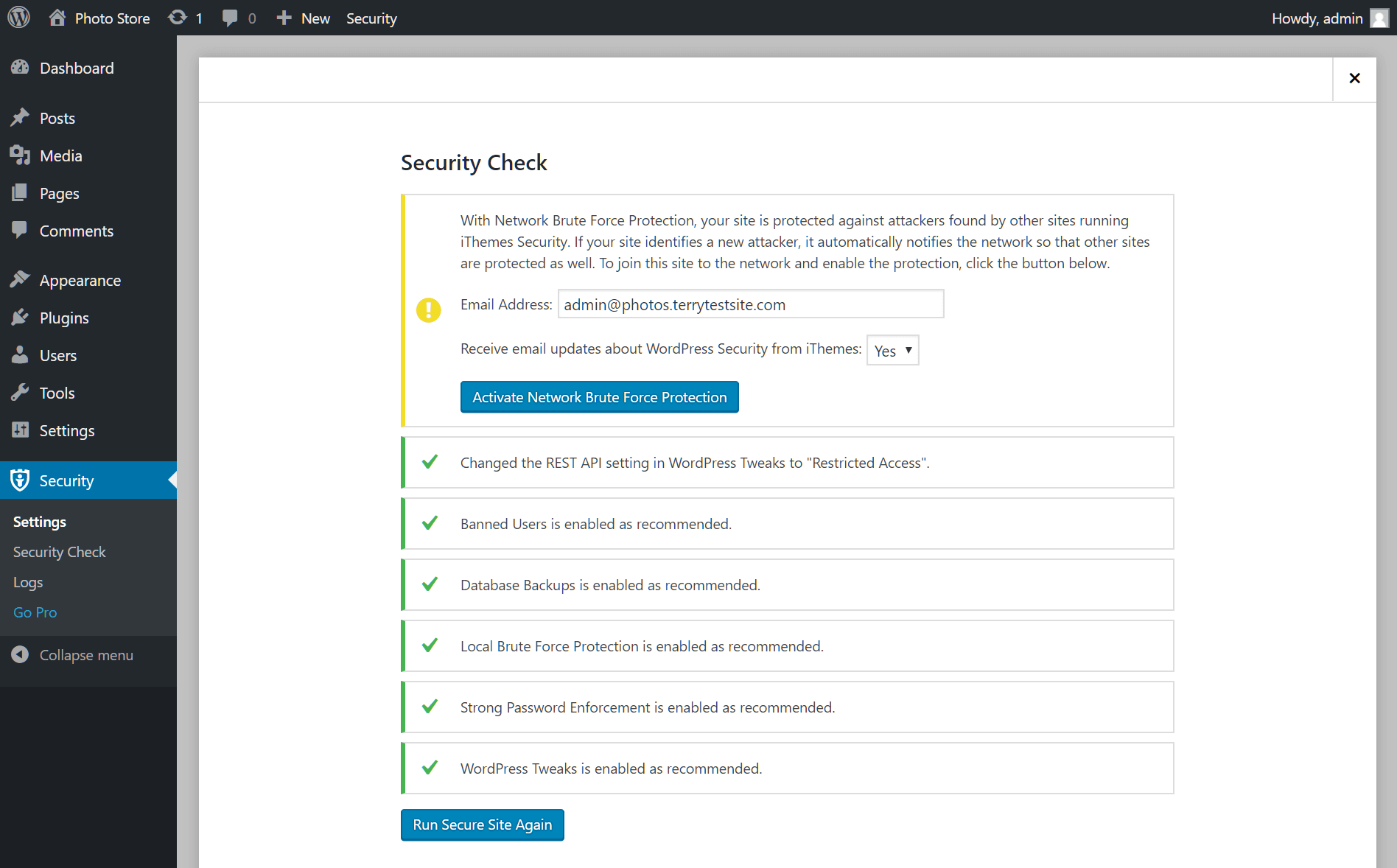1397x868 pixels.
Task: Click the Settings sliders icon in sidebar
Action: coord(20,430)
